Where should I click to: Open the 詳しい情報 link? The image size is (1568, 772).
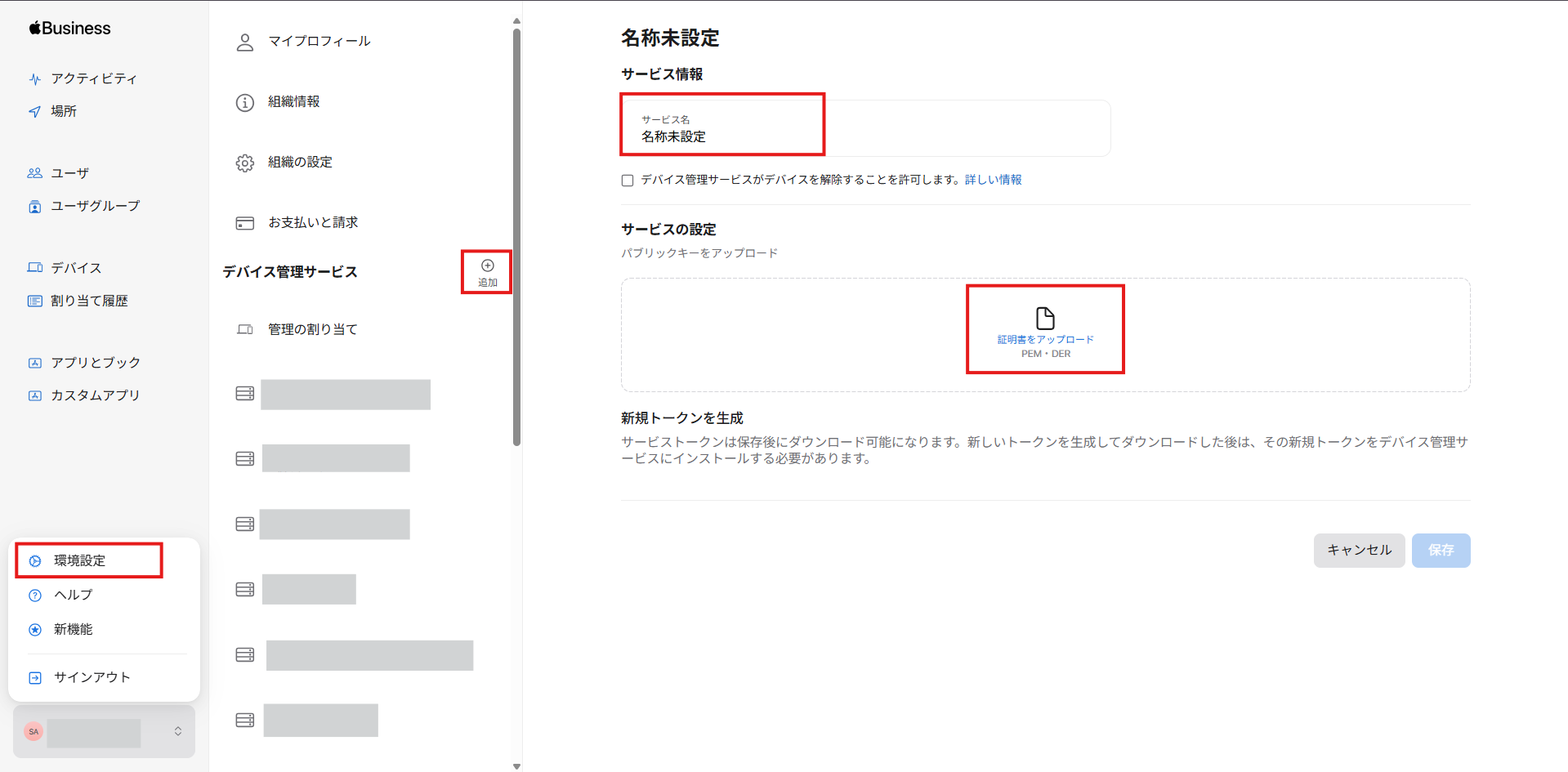point(992,180)
